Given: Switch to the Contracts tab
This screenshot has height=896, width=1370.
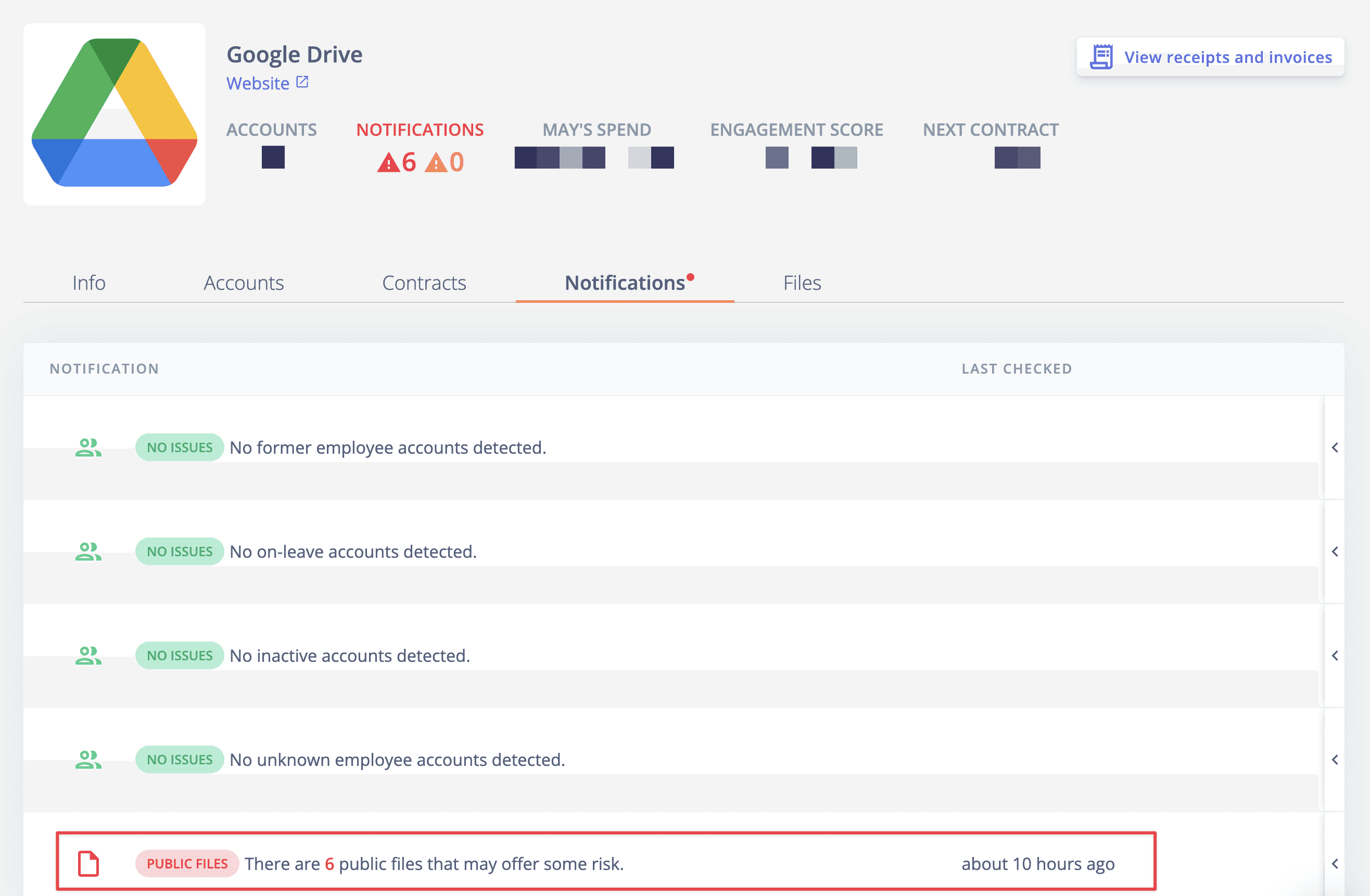Looking at the screenshot, I should click(x=424, y=283).
